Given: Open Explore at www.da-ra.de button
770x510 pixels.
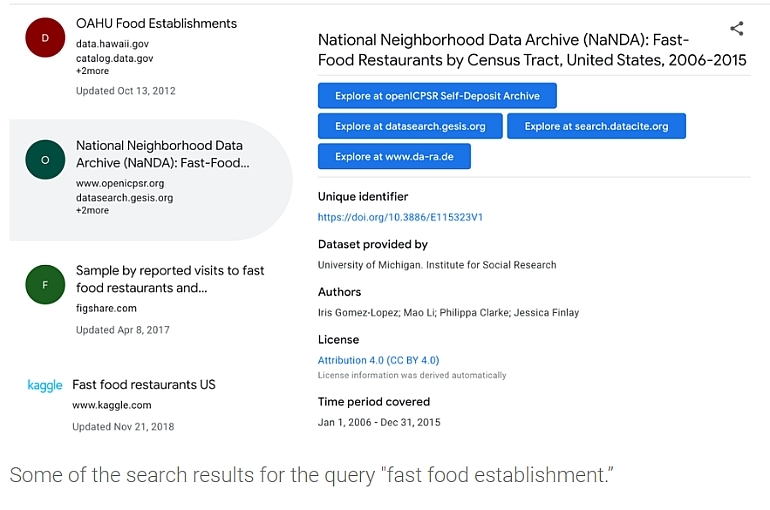Looking at the screenshot, I should pos(394,156).
